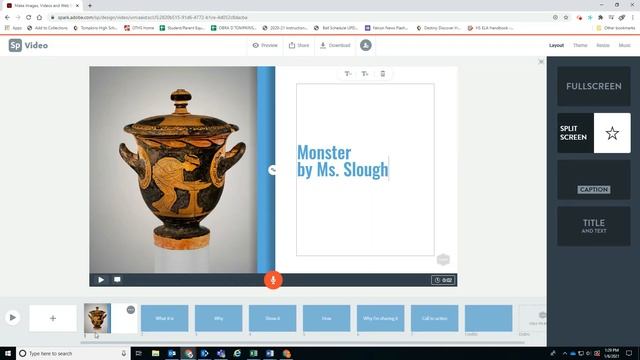Delete the text box with trash icon
640x360 pixels.
pos(382,73)
